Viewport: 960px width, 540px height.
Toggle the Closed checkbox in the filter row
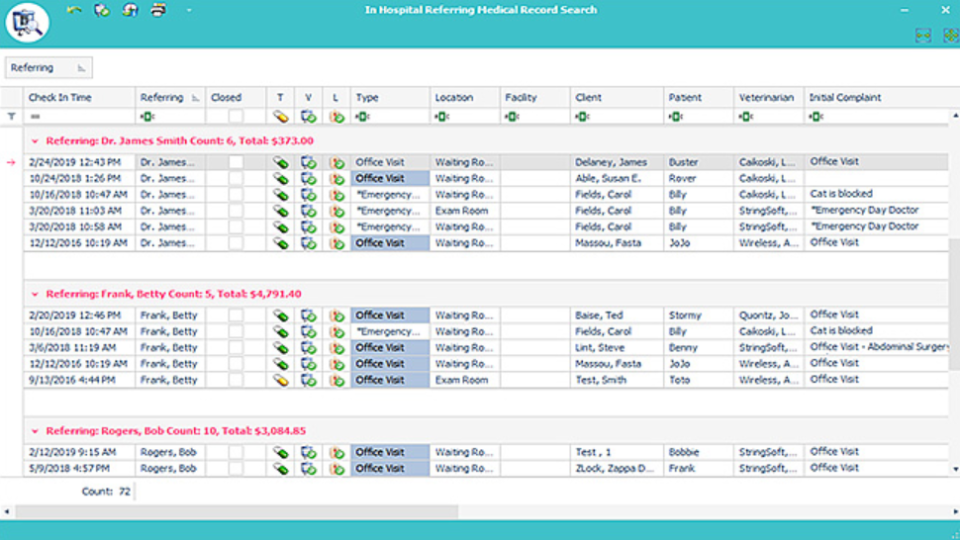coord(236,116)
